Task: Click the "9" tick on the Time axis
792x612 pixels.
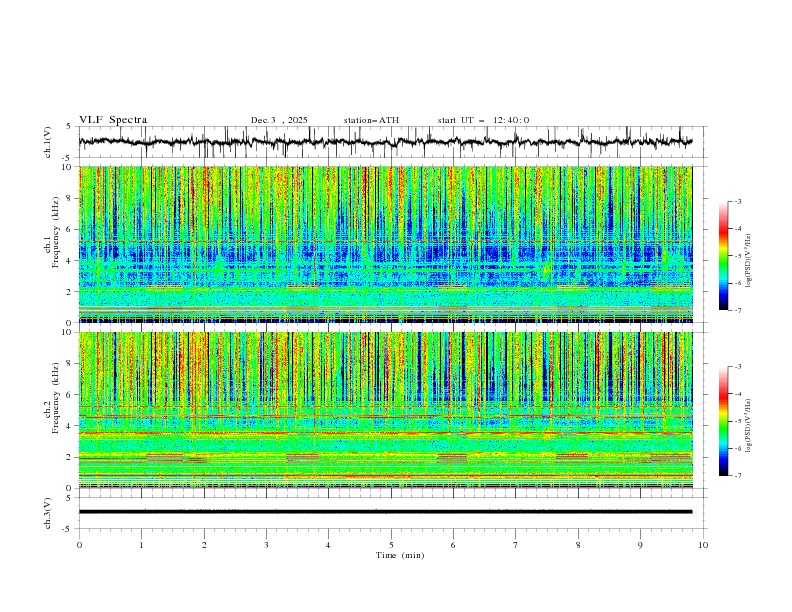Action: coord(640,545)
